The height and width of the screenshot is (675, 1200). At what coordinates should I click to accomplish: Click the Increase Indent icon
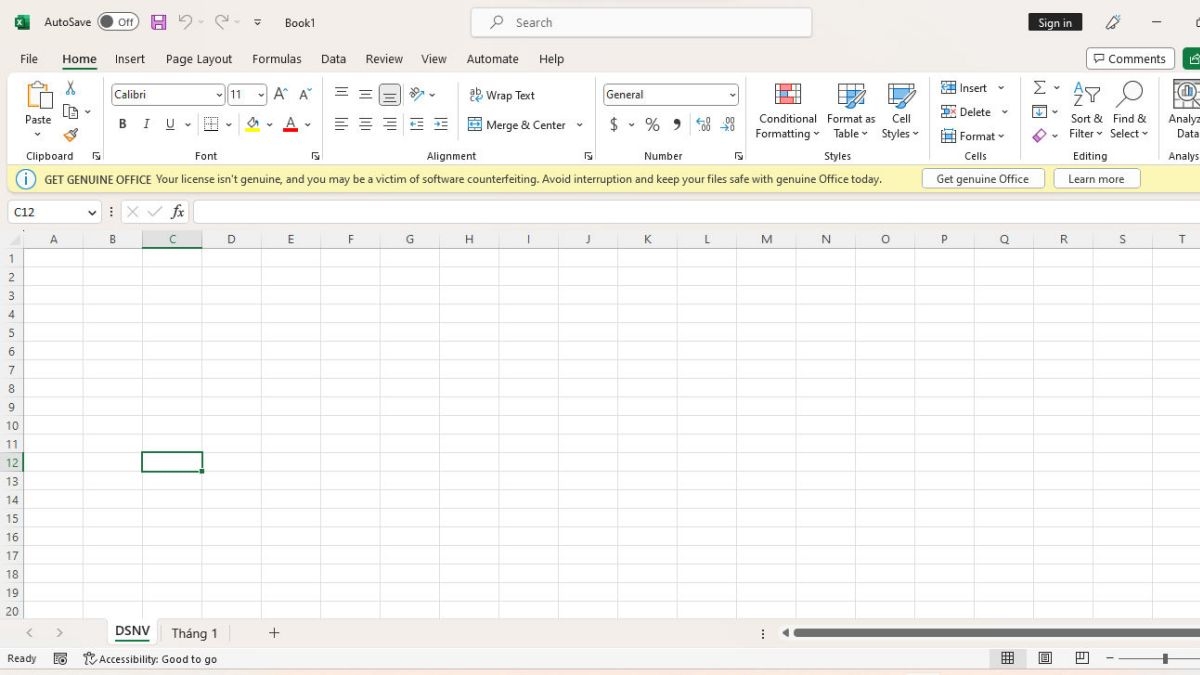441,125
